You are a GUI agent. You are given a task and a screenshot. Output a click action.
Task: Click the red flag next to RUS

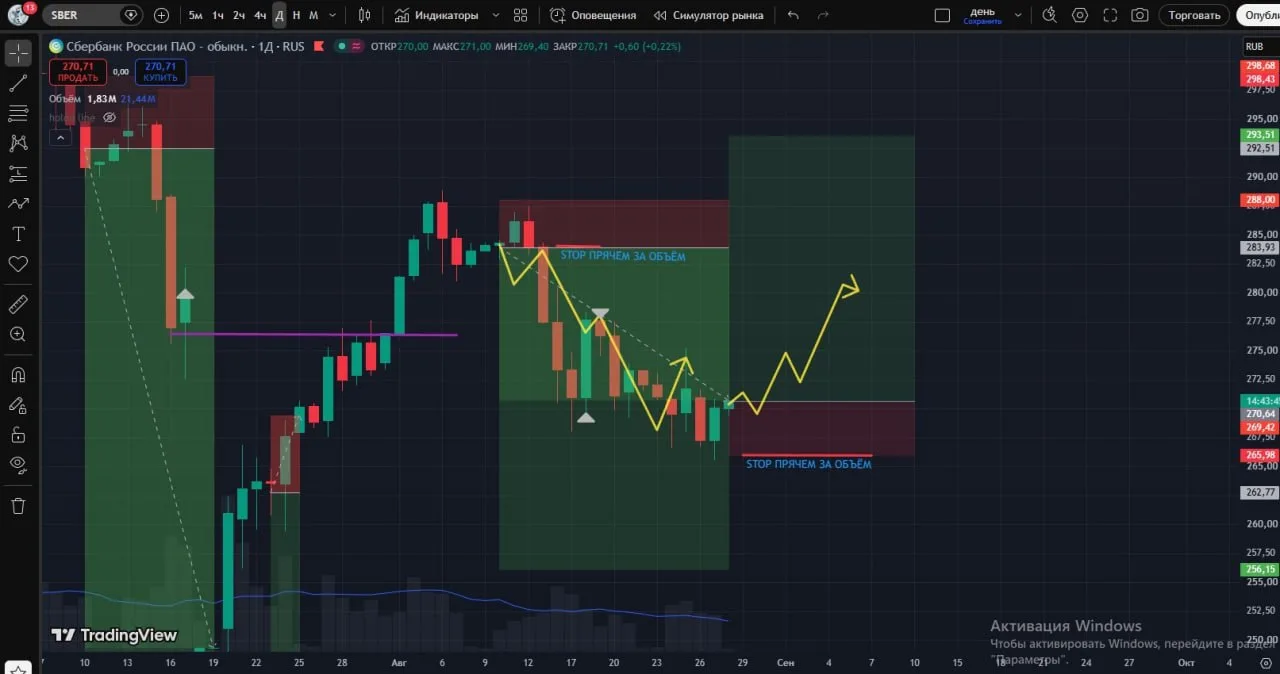318,46
